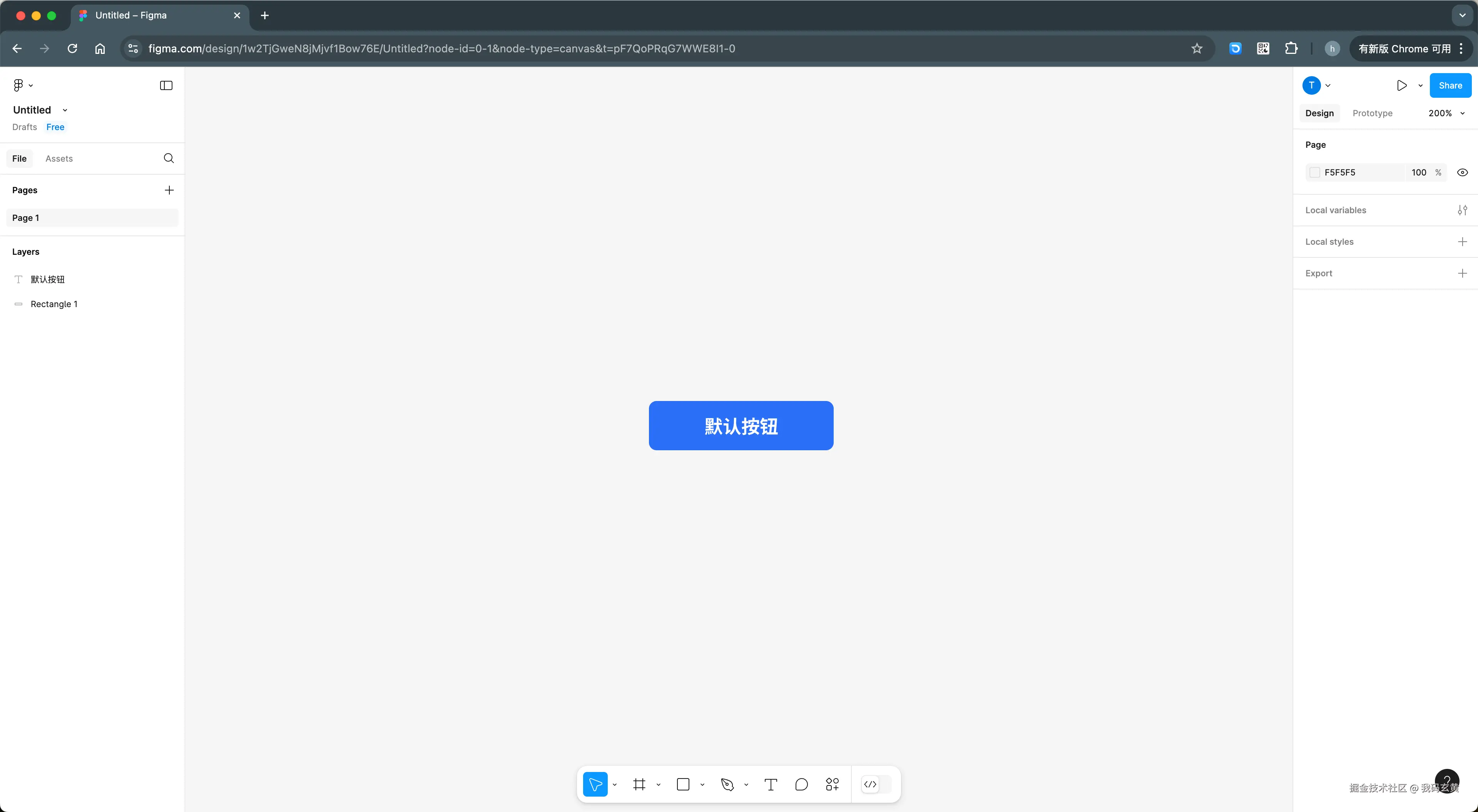
Task: Switch to the Assets tab
Action: click(59, 159)
